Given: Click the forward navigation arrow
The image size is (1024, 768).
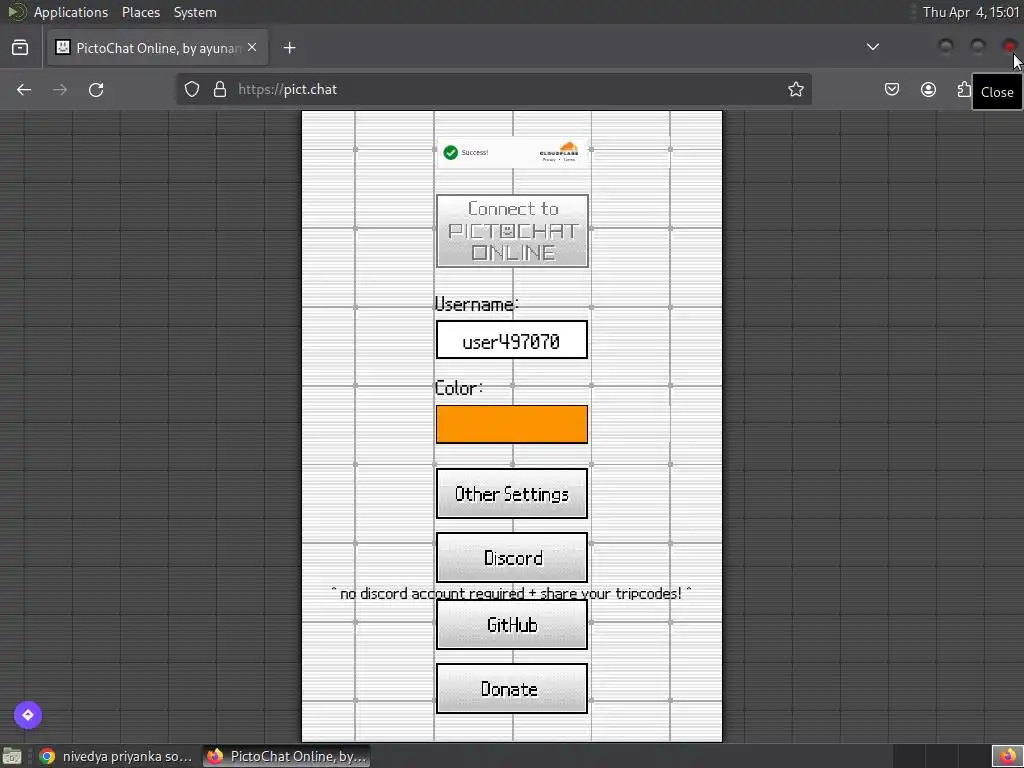Looking at the screenshot, I should [60, 89].
